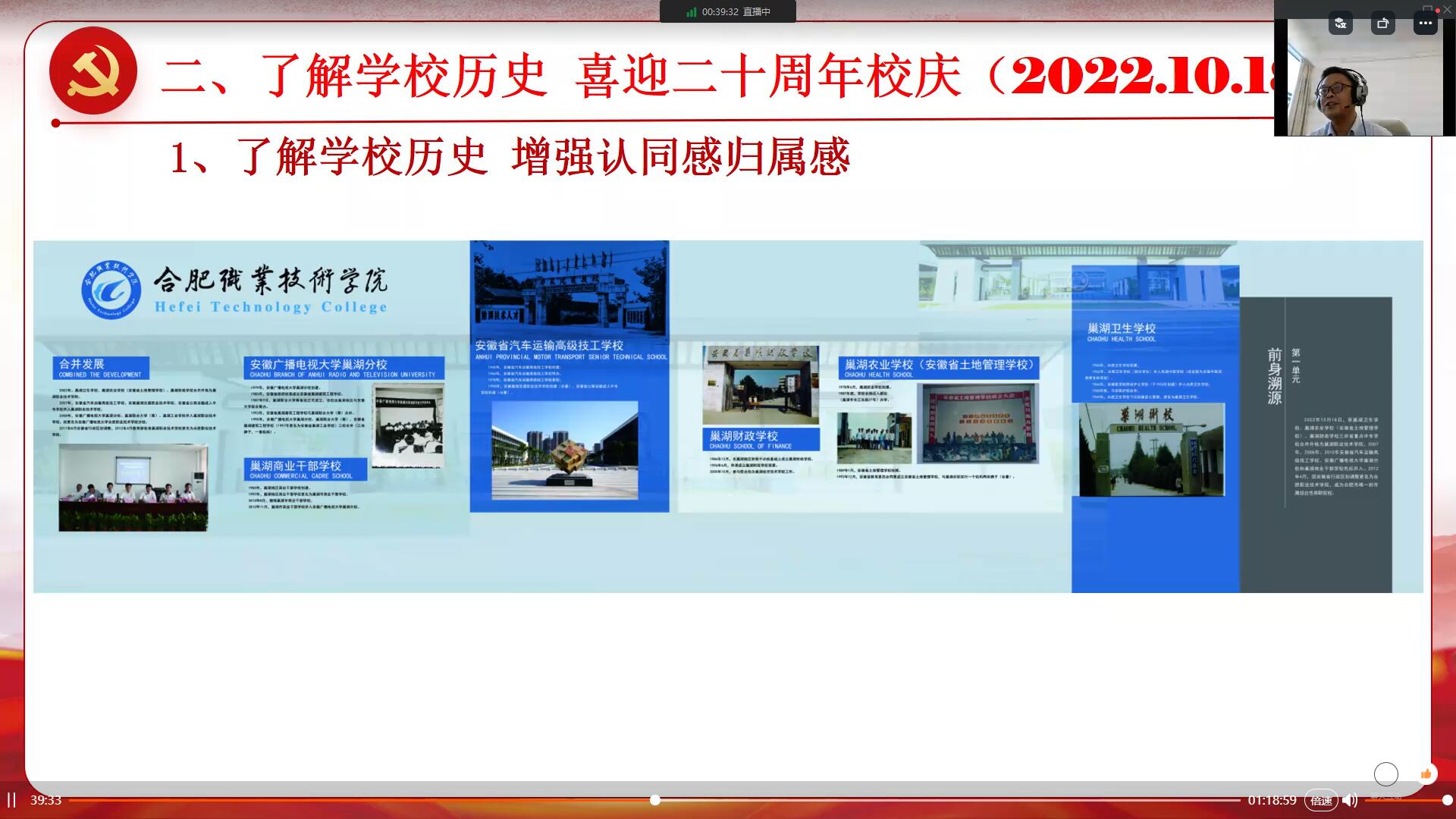This screenshot has height=819, width=1456.
Task: Click the Hefei Technology College logo
Action: point(111,290)
